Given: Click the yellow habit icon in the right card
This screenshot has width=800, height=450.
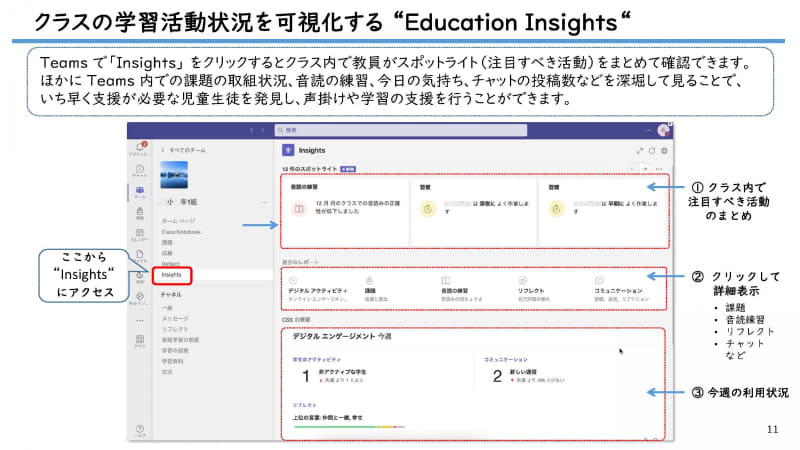Looking at the screenshot, I should pyautogui.click(x=557, y=208).
